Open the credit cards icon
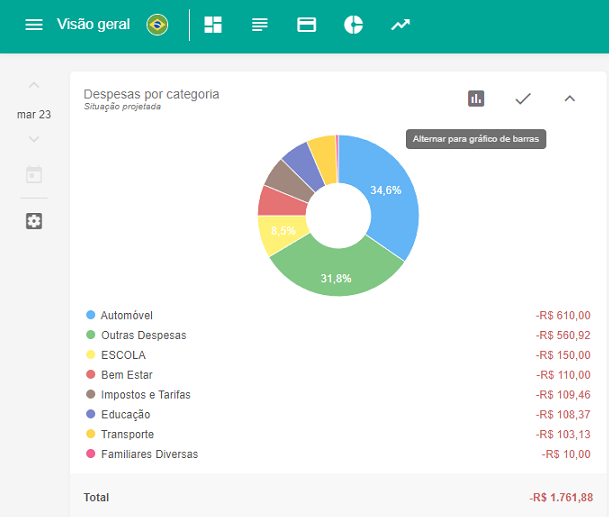The image size is (609, 517). click(307, 25)
